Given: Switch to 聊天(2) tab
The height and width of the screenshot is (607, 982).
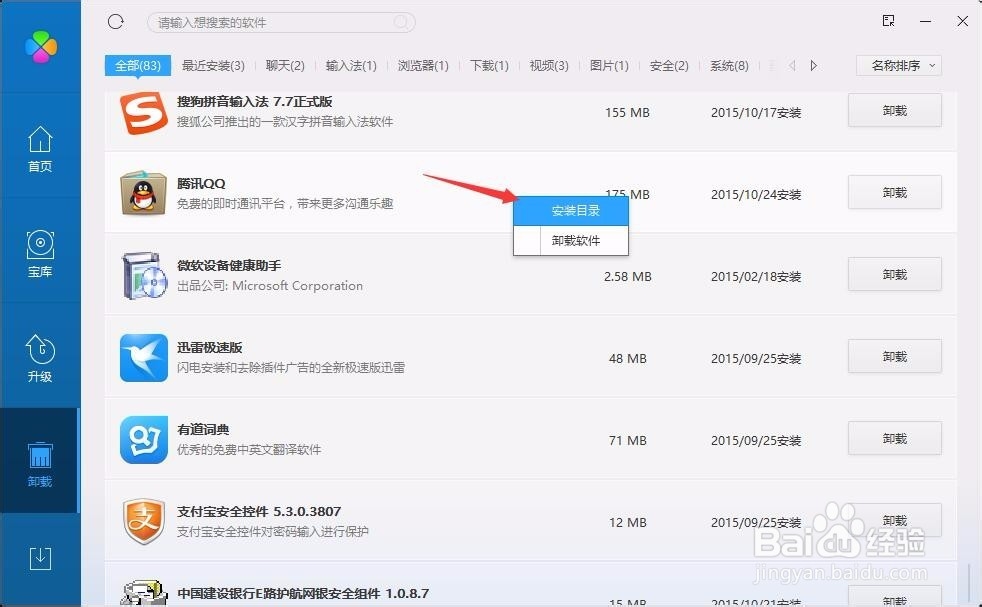Looking at the screenshot, I should tap(285, 65).
